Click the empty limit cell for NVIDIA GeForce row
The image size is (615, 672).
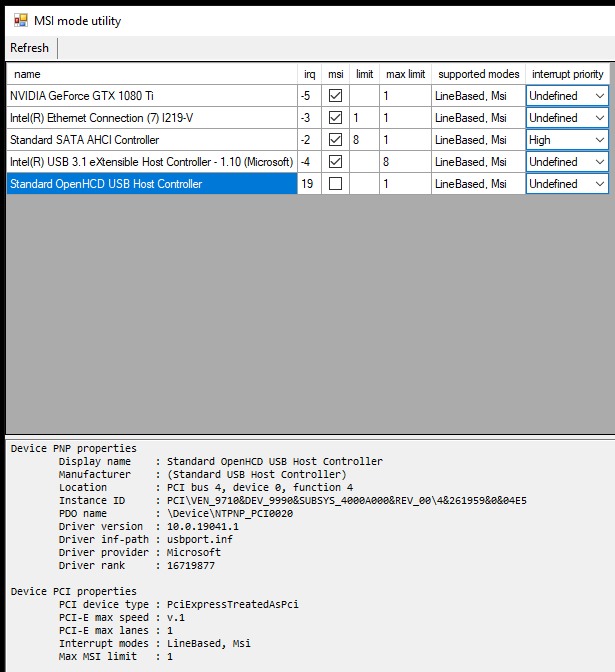364,96
